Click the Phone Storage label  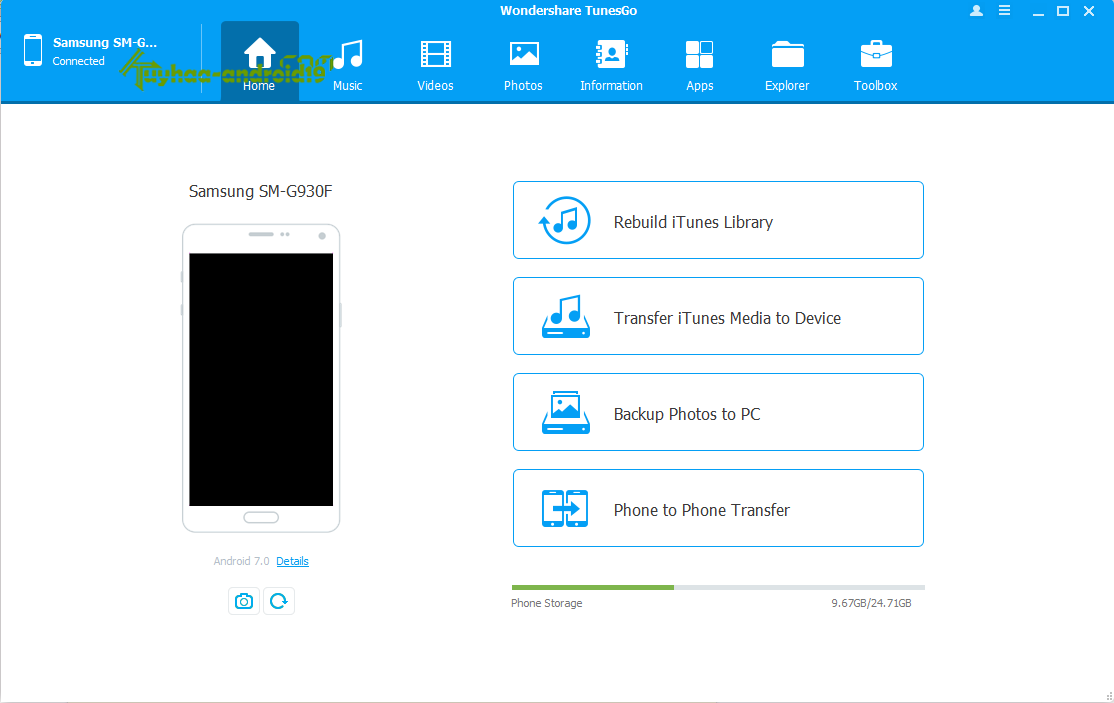[546, 603]
